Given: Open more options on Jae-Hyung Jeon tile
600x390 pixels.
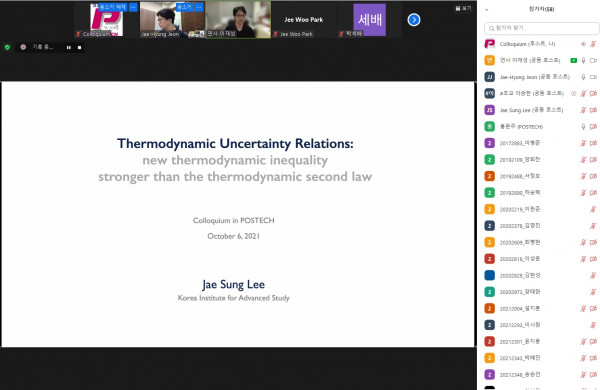Looking at the screenshot, I should [199, 7].
